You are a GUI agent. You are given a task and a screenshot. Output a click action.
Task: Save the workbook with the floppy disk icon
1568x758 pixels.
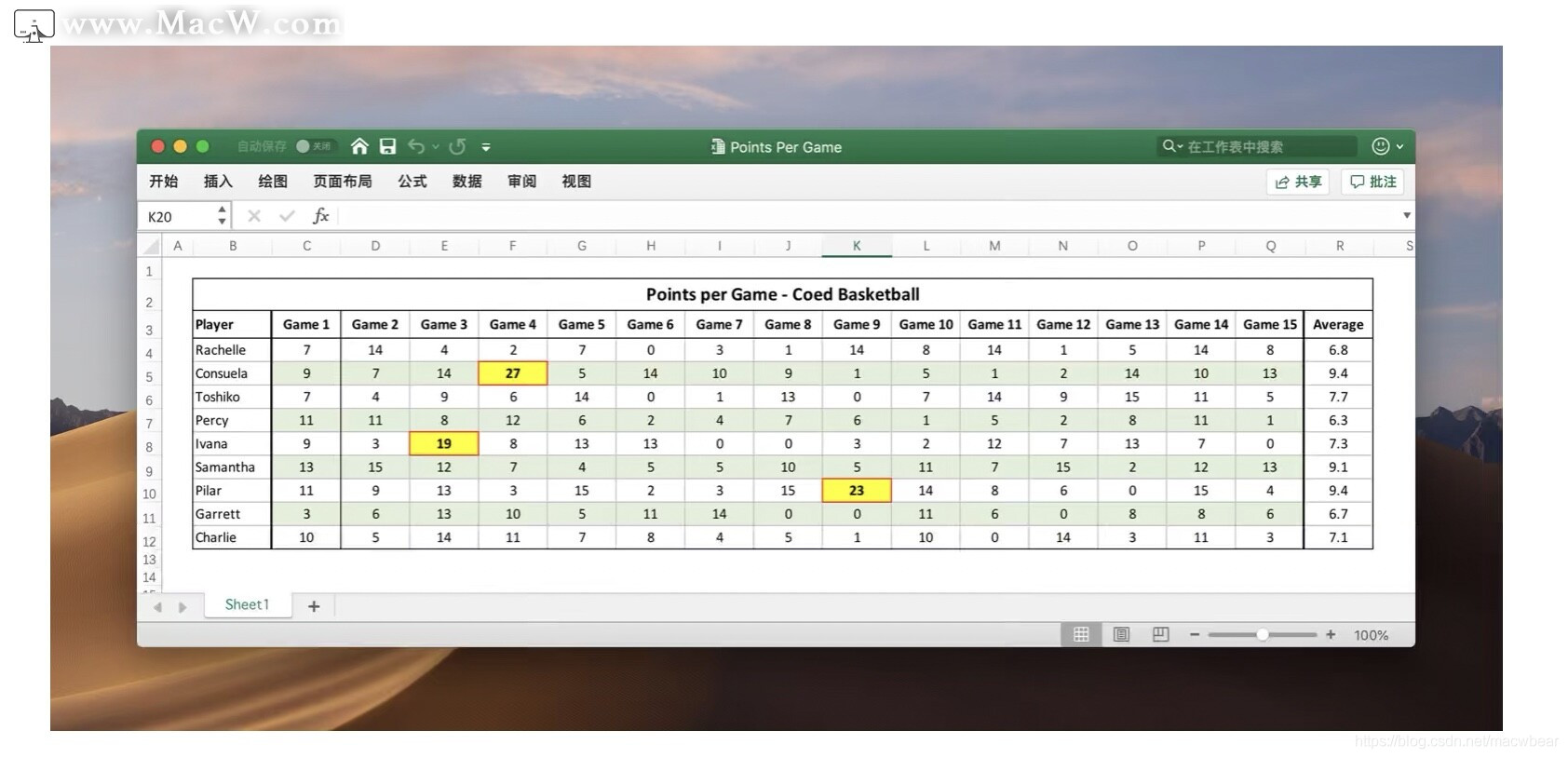[387, 146]
